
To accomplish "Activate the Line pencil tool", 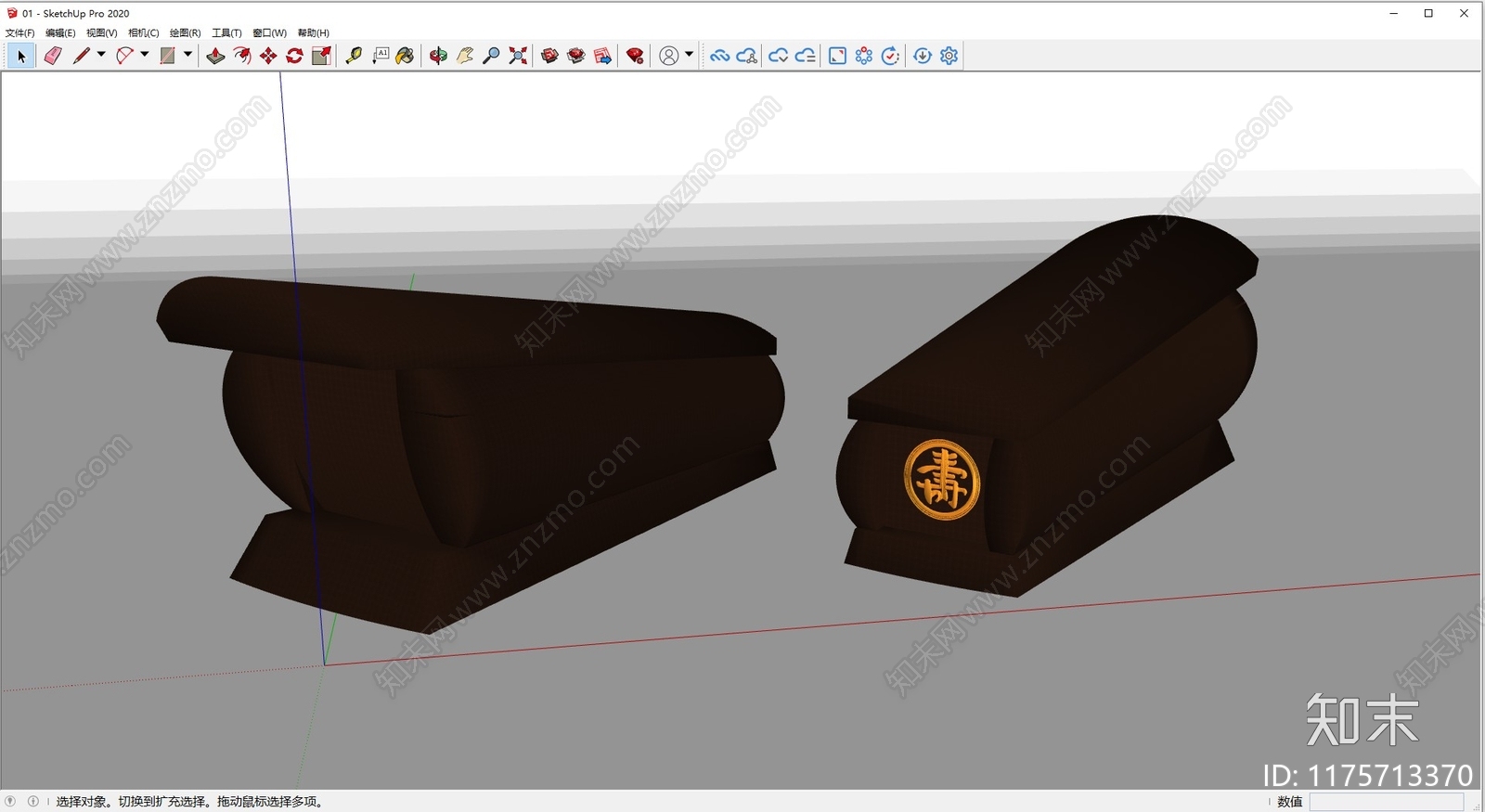I will (82, 57).
